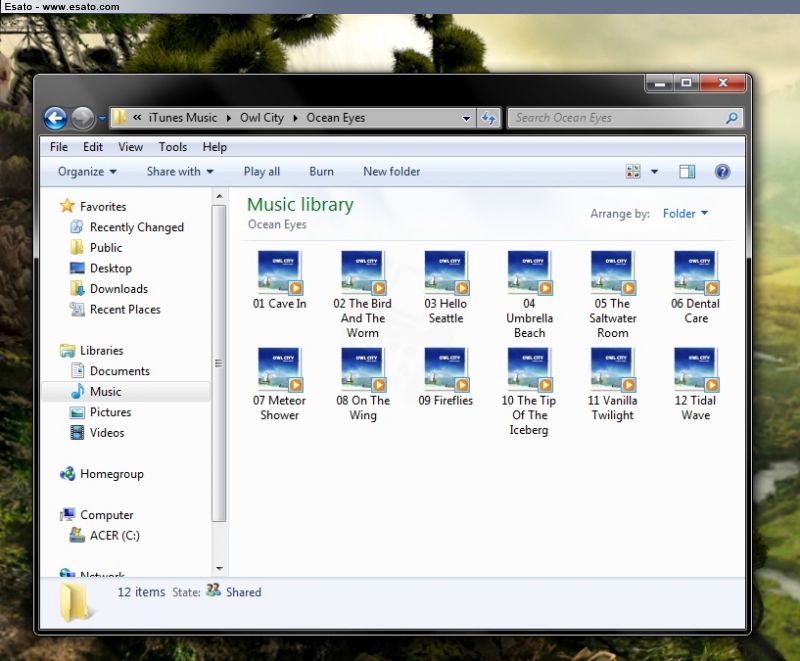
Task: Open Documents library
Action: (x=120, y=371)
